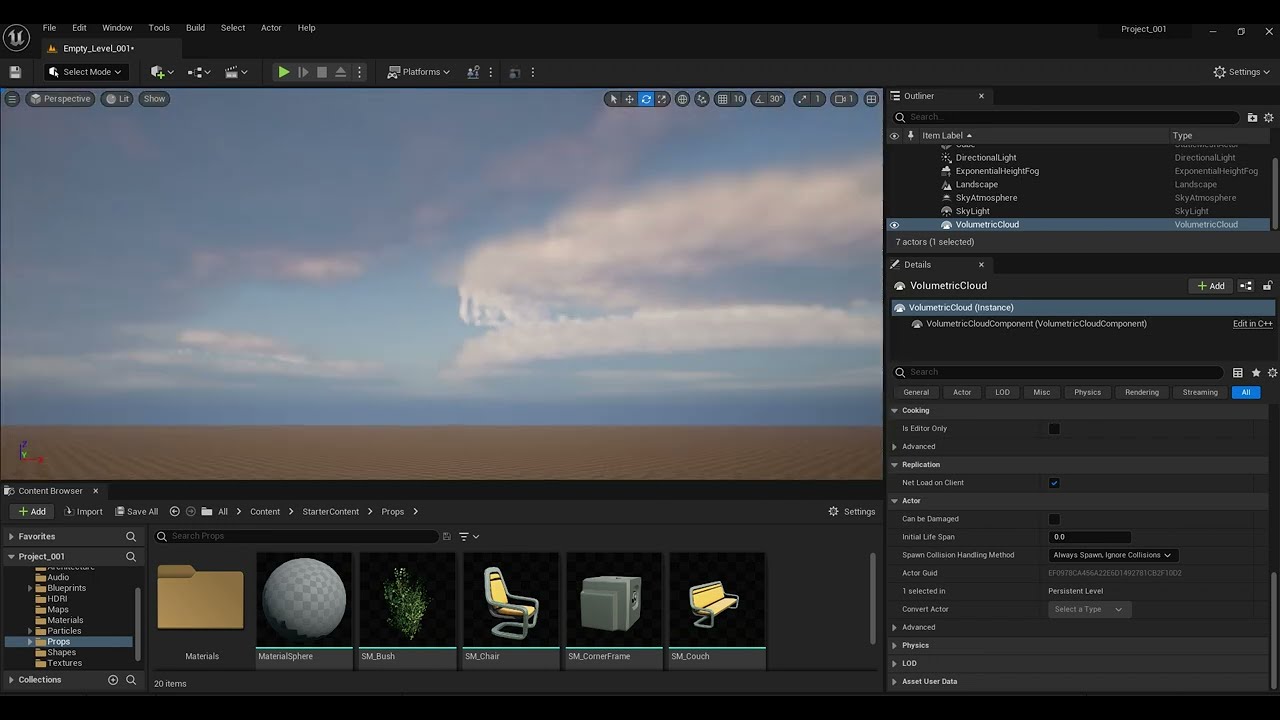Expand the Physics section in Details
The image size is (1280, 720).
point(895,645)
